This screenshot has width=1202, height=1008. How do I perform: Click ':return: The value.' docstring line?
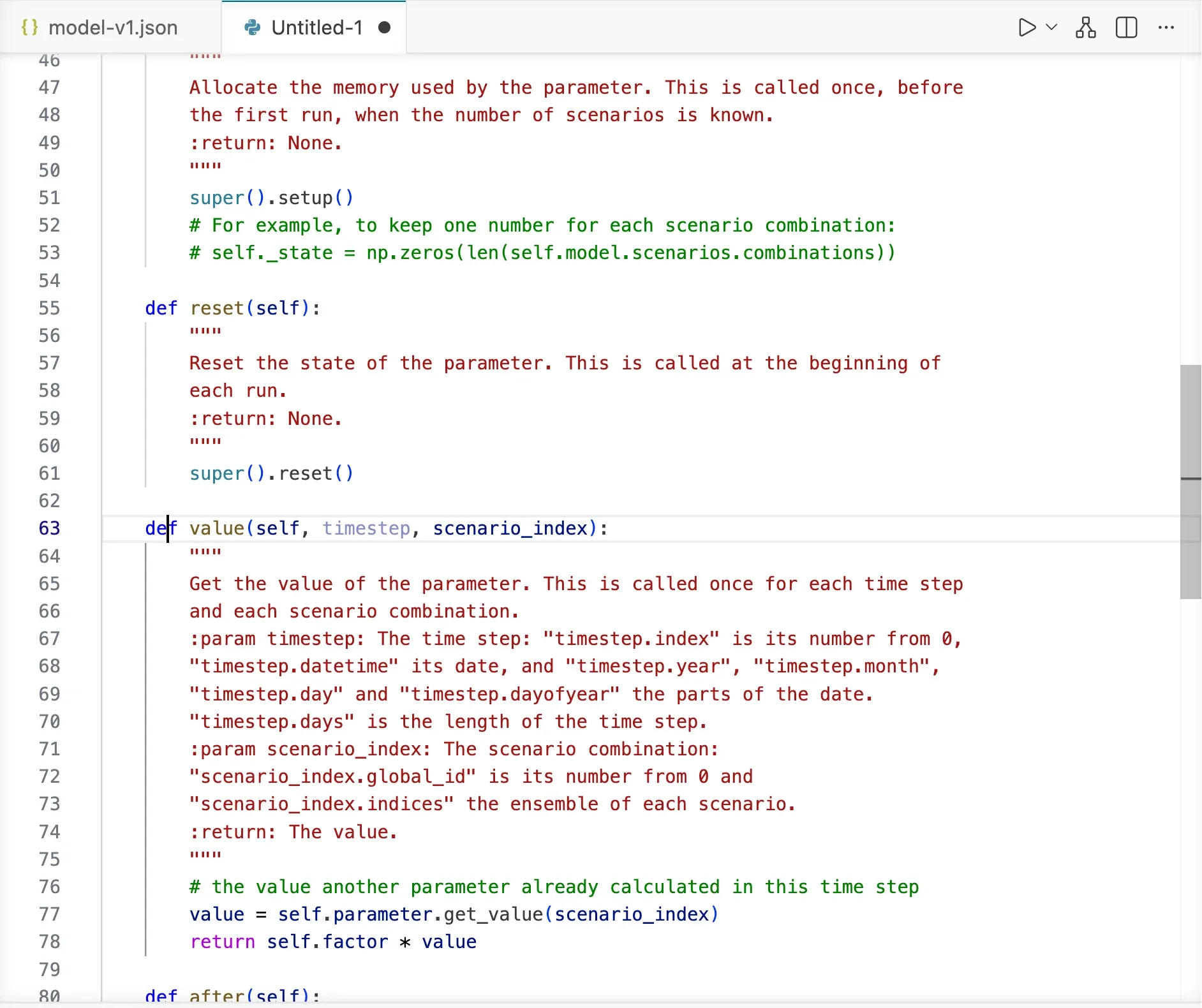click(293, 832)
